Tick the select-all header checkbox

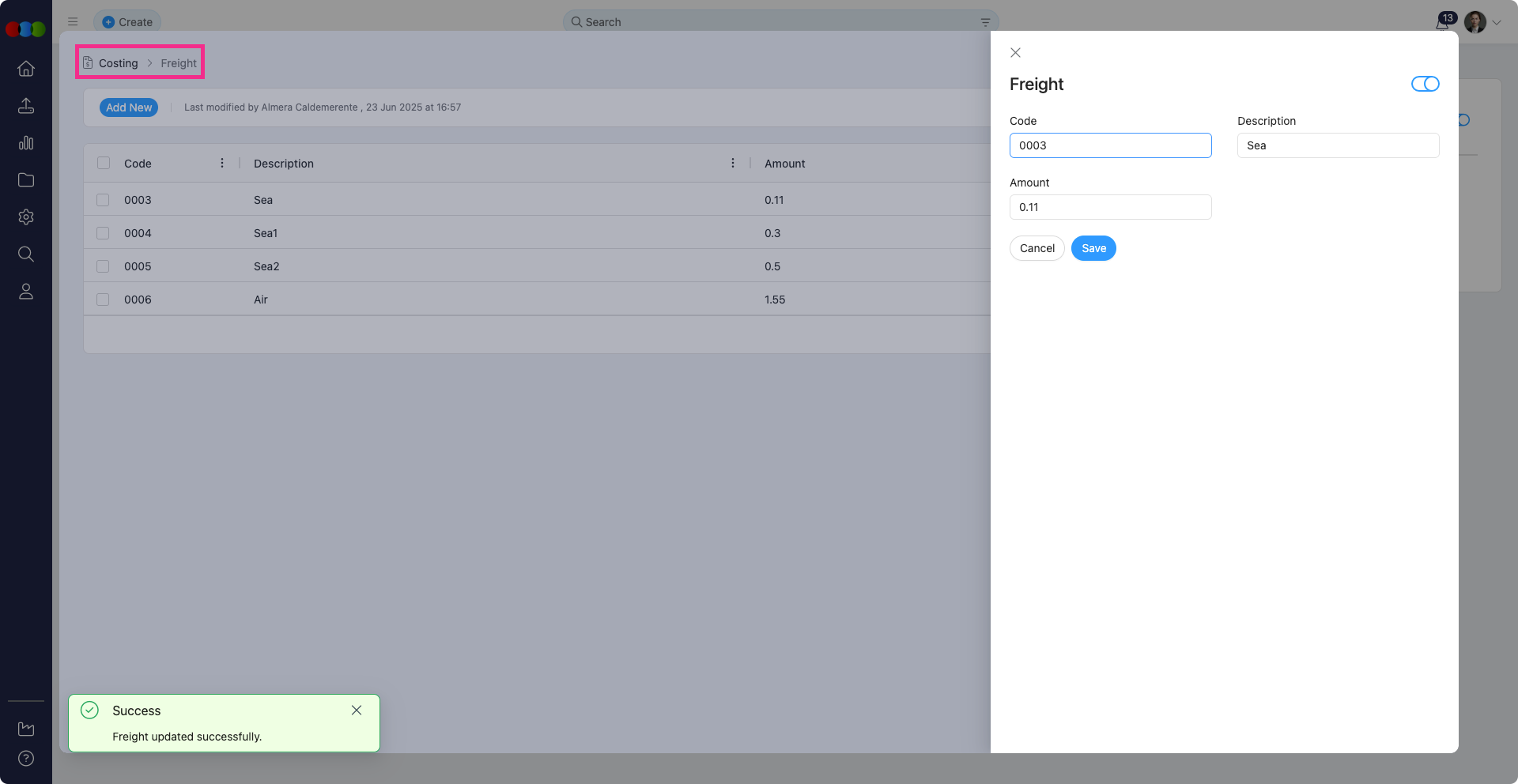[x=104, y=163]
